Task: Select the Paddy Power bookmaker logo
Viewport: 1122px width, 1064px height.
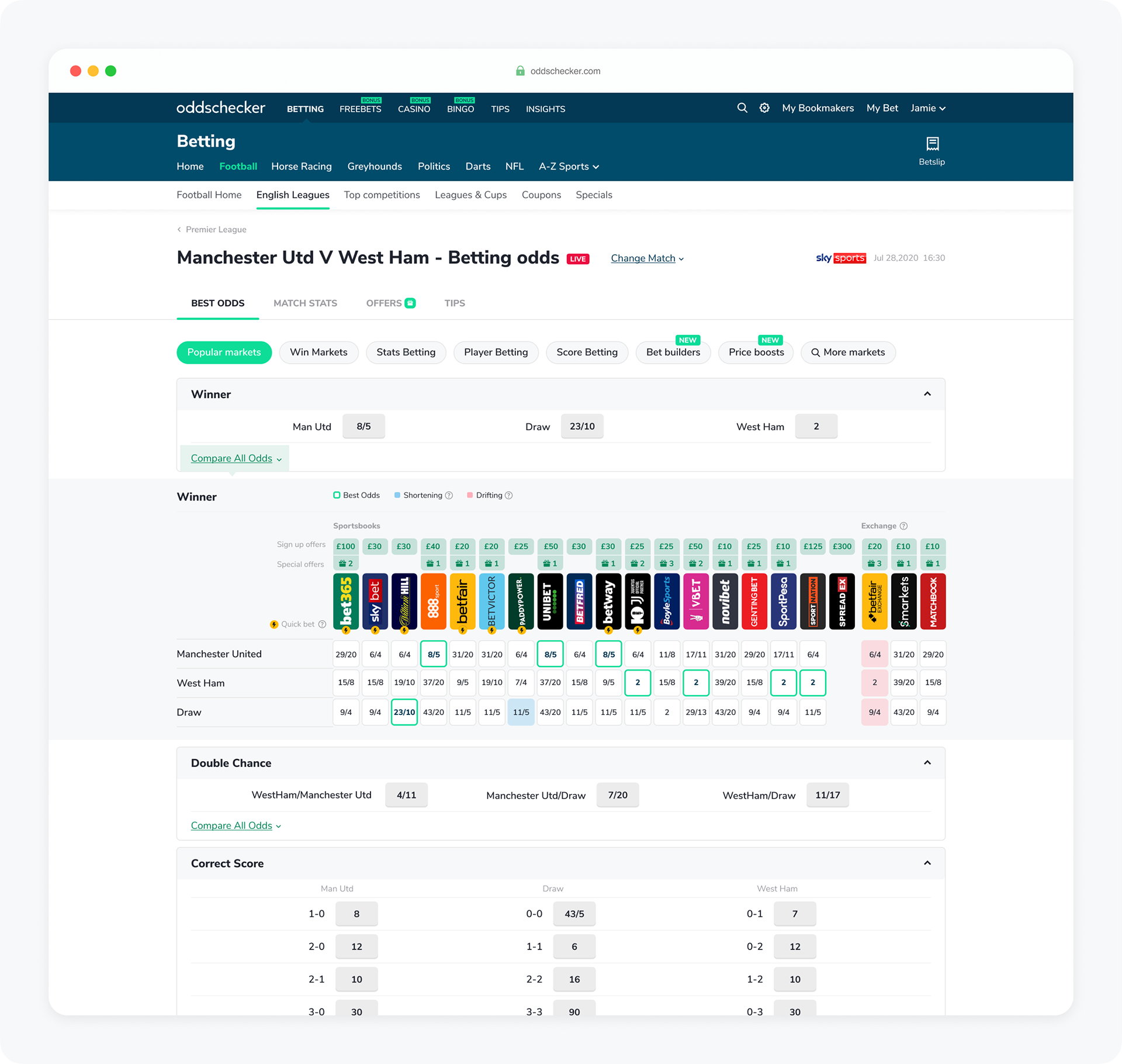Action: click(x=521, y=601)
